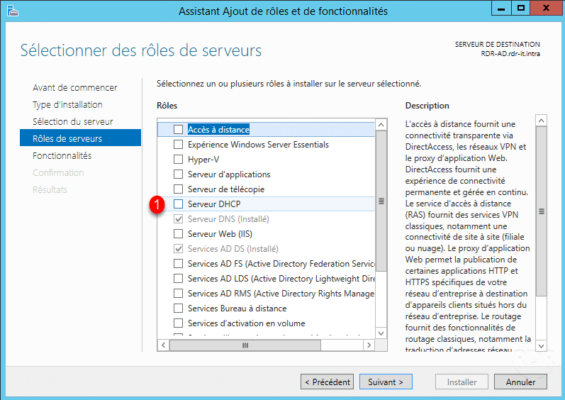Click the Précédent button
The width and height of the screenshot is (565, 400).
coord(327,382)
